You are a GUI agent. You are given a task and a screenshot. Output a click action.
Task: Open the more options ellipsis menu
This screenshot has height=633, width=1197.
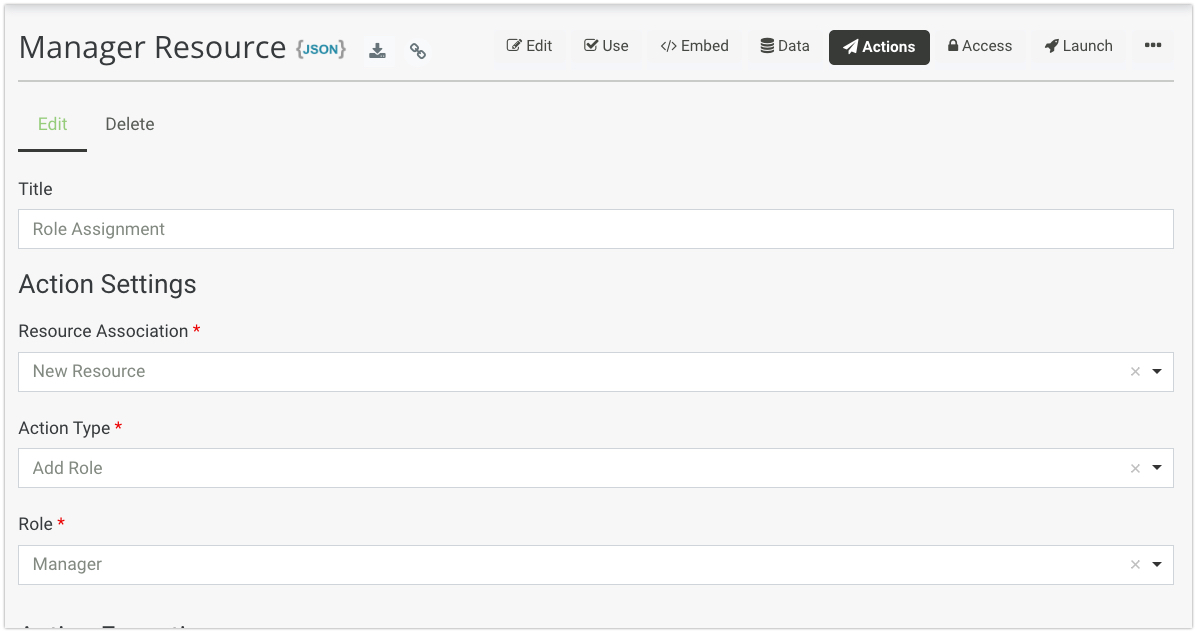(x=1153, y=46)
